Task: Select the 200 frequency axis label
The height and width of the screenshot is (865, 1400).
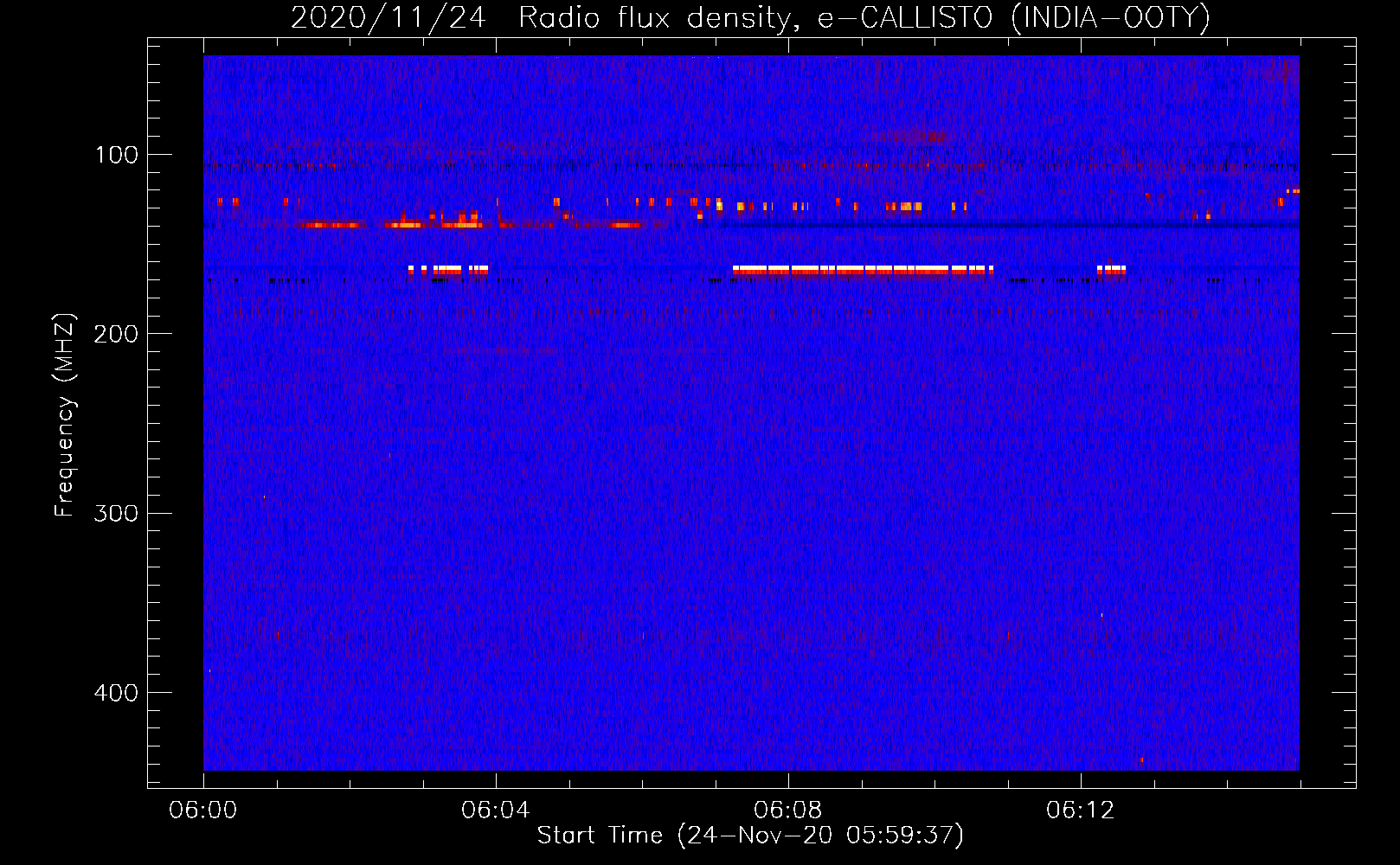Action: coord(116,334)
